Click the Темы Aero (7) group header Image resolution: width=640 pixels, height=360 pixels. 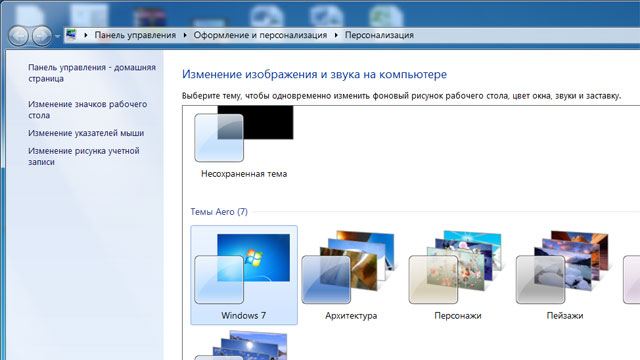click(219, 211)
